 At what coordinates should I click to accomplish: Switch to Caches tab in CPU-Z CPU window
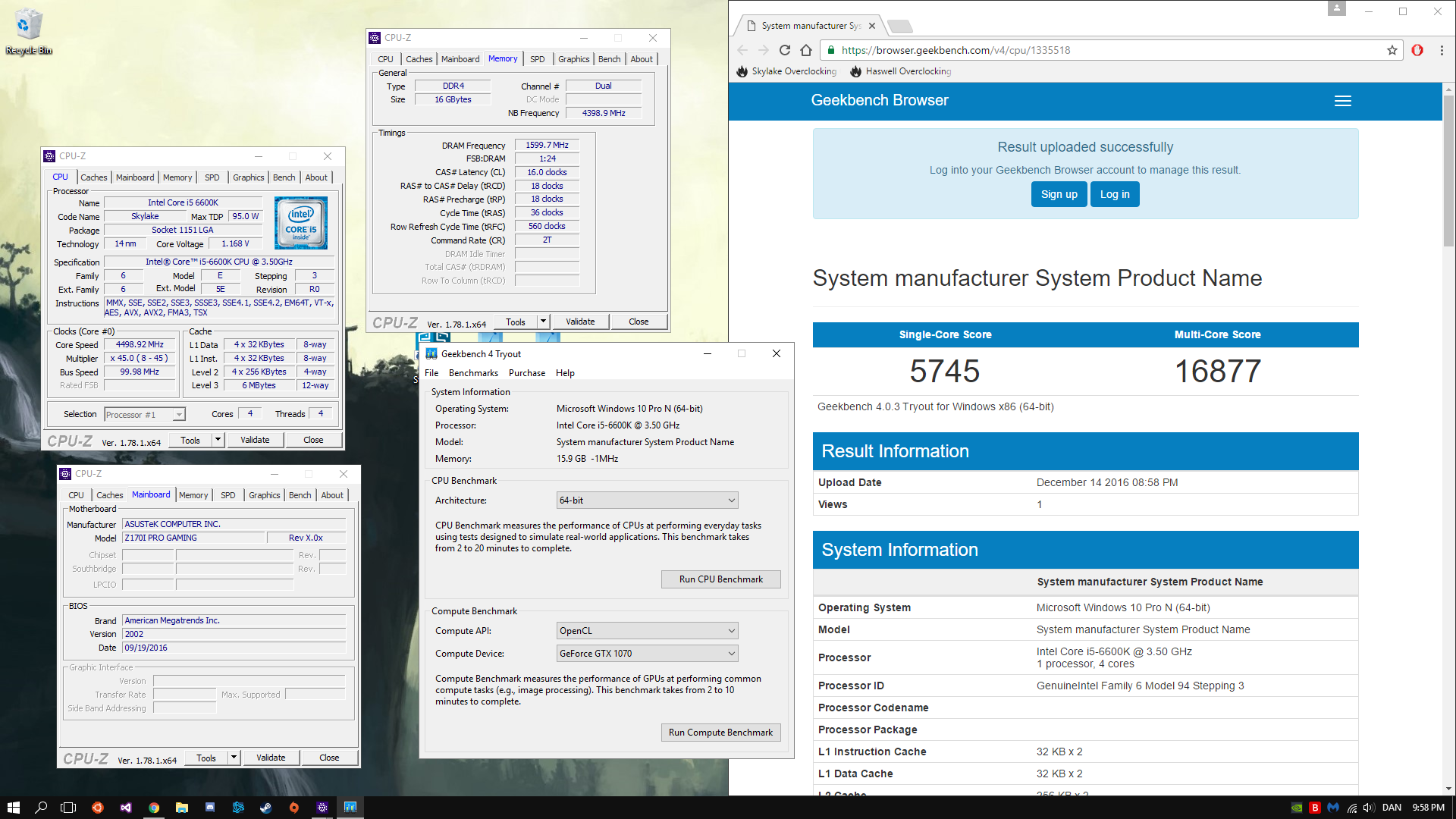tap(94, 177)
